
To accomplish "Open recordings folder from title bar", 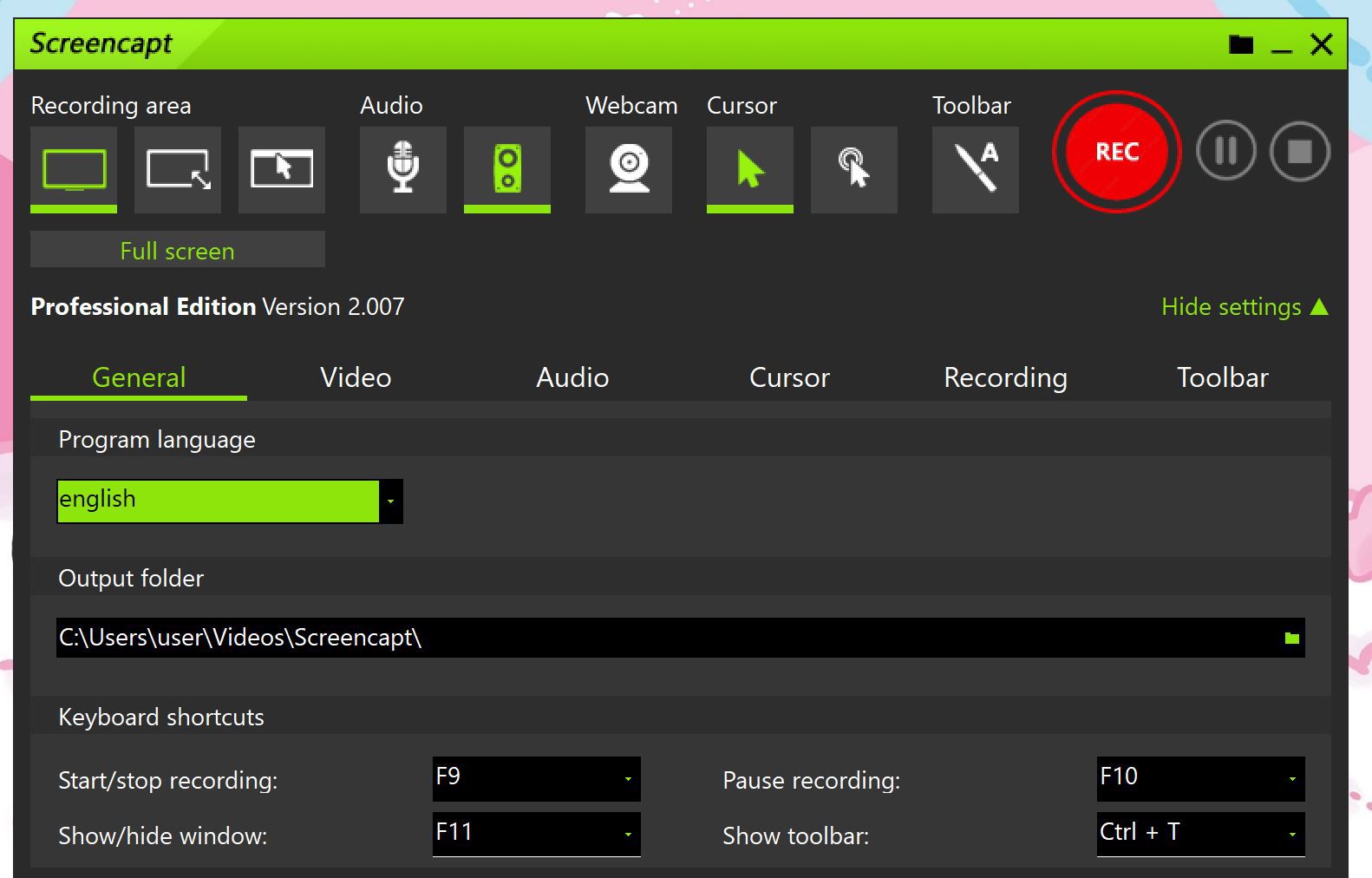I will point(1241,44).
